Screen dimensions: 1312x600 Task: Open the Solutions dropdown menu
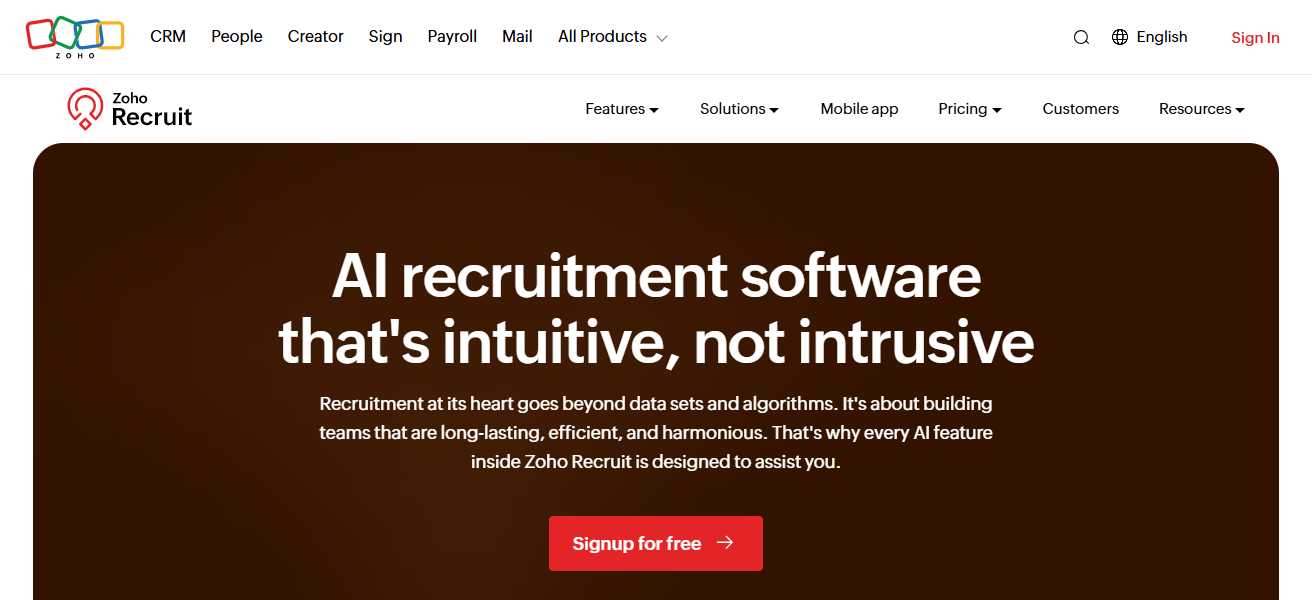click(739, 109)
